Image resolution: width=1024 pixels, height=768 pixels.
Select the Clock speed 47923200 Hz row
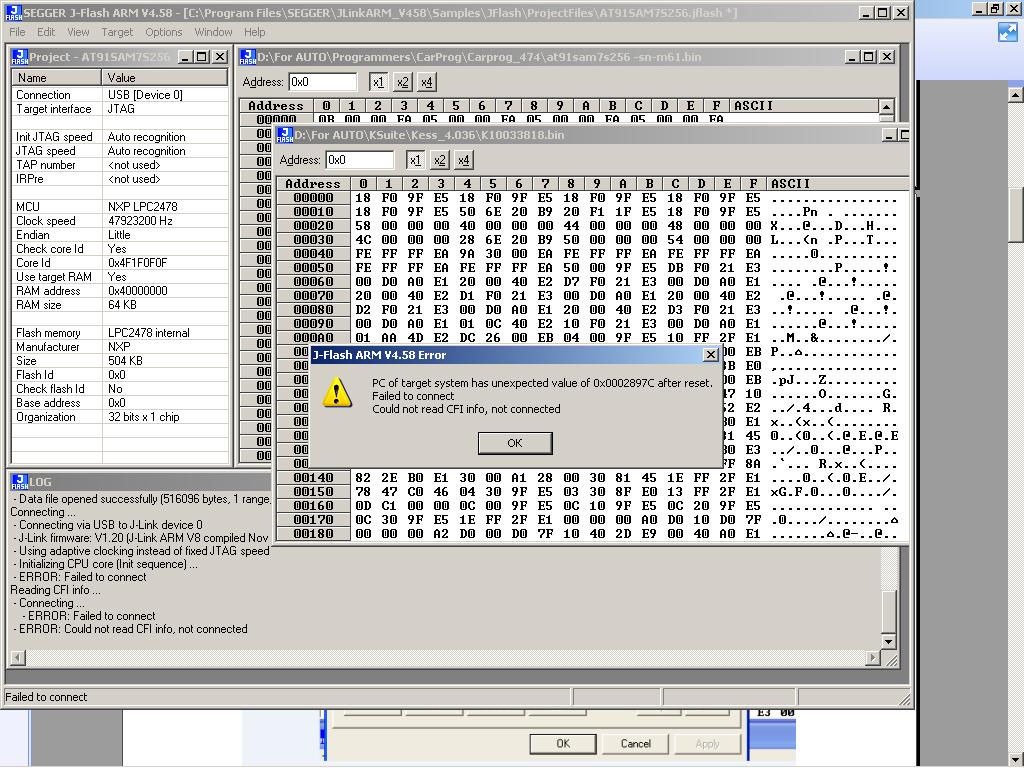120,221
